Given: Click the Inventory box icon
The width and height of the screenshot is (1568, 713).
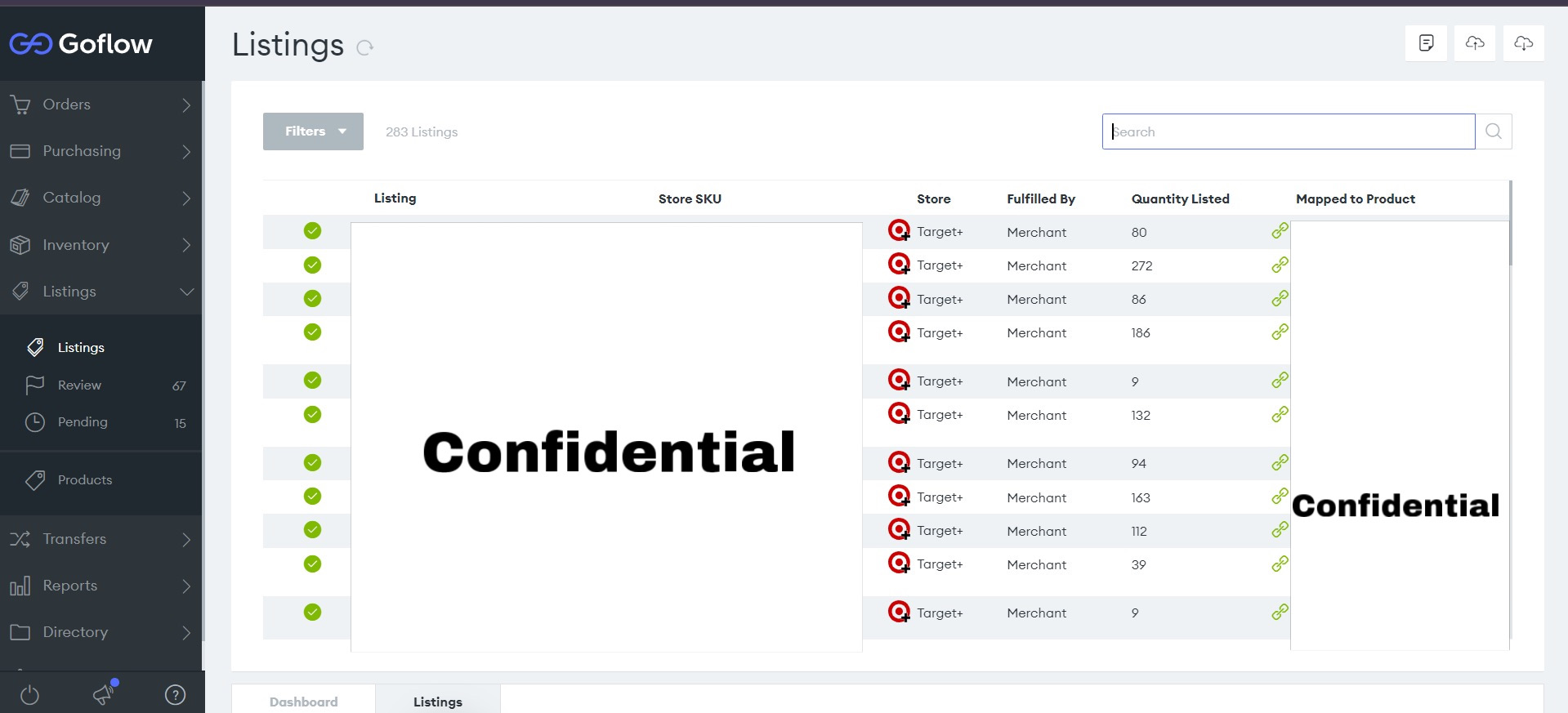Looking at the screenshot, I should click(20, 245).
